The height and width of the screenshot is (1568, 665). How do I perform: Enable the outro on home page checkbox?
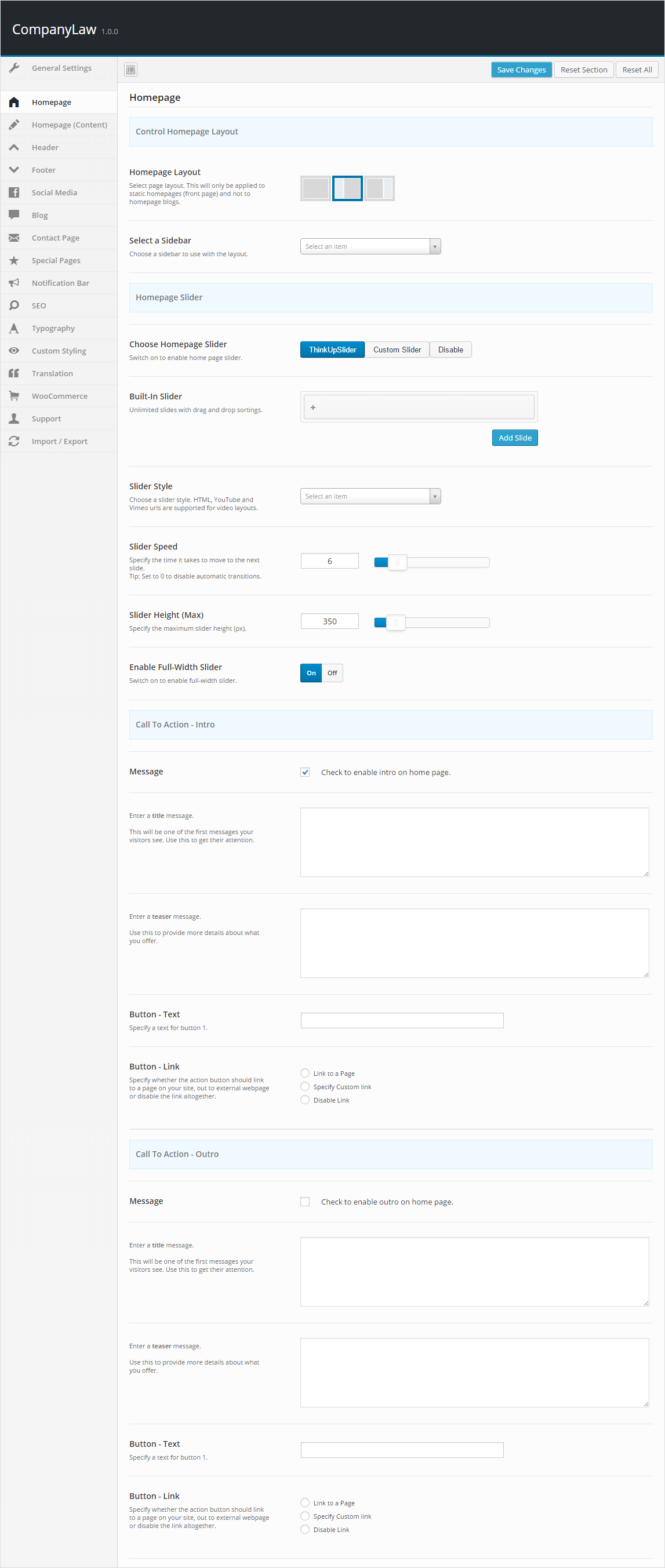coord(305,1201)
